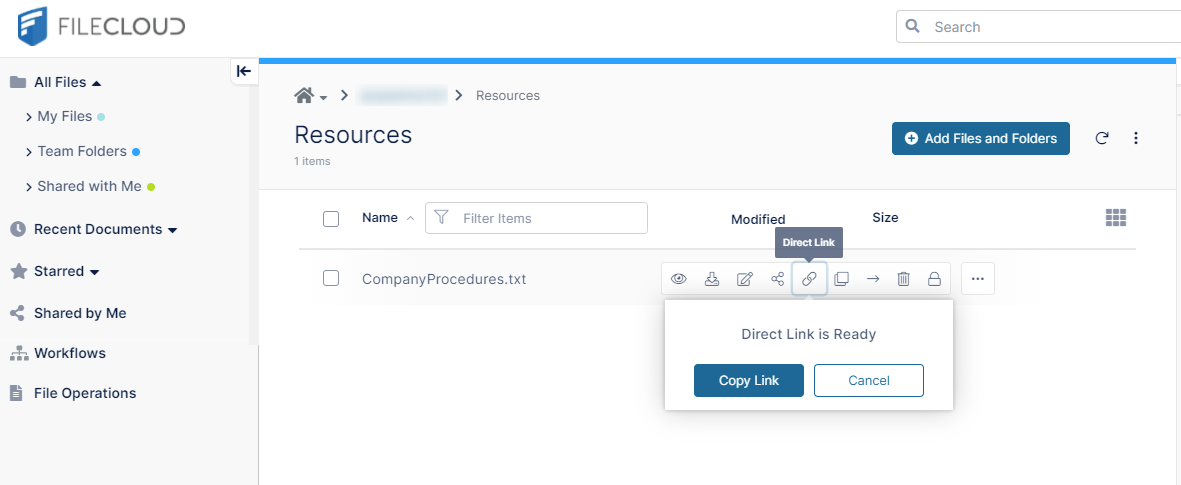1181x485 pixels.
Task: Check the select-all checkbox in header
Action: 331,218
